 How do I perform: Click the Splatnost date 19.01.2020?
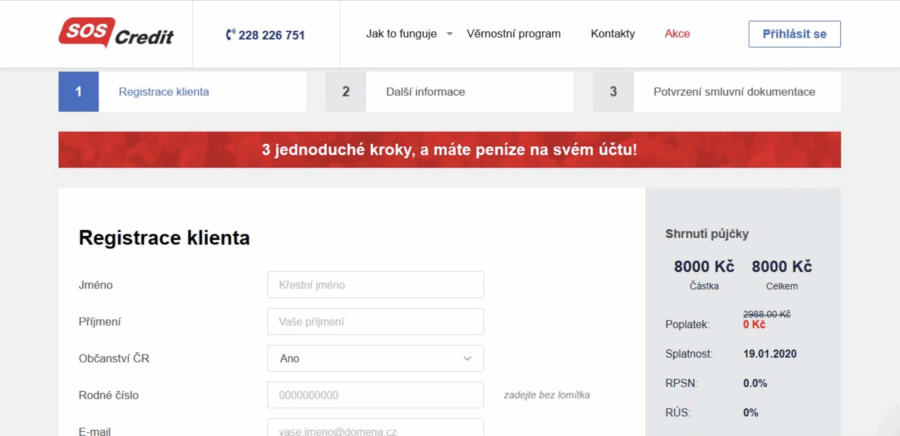[x=770, y=354]
